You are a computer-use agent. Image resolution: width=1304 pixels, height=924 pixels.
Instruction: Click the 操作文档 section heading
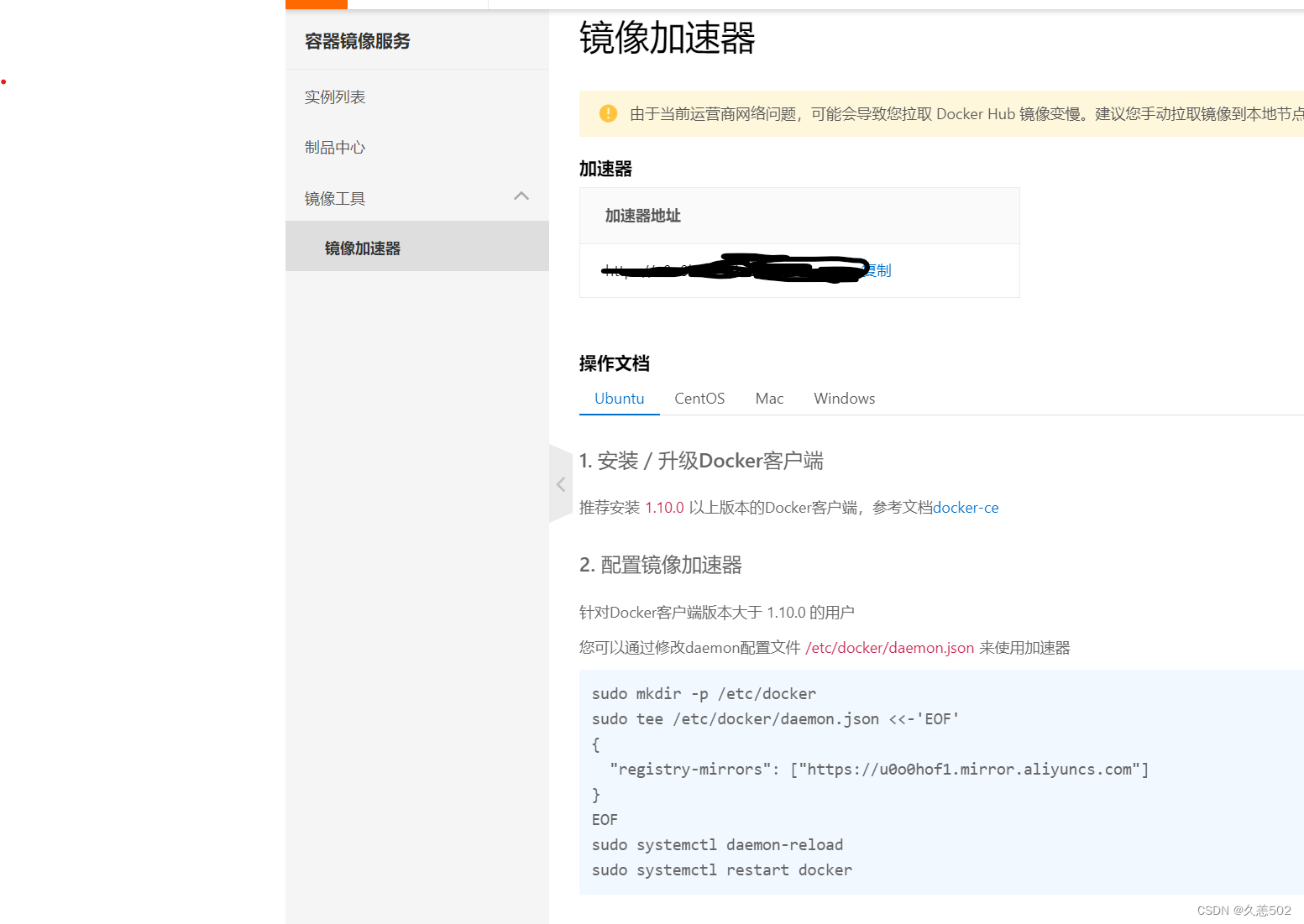pos(615,363)
